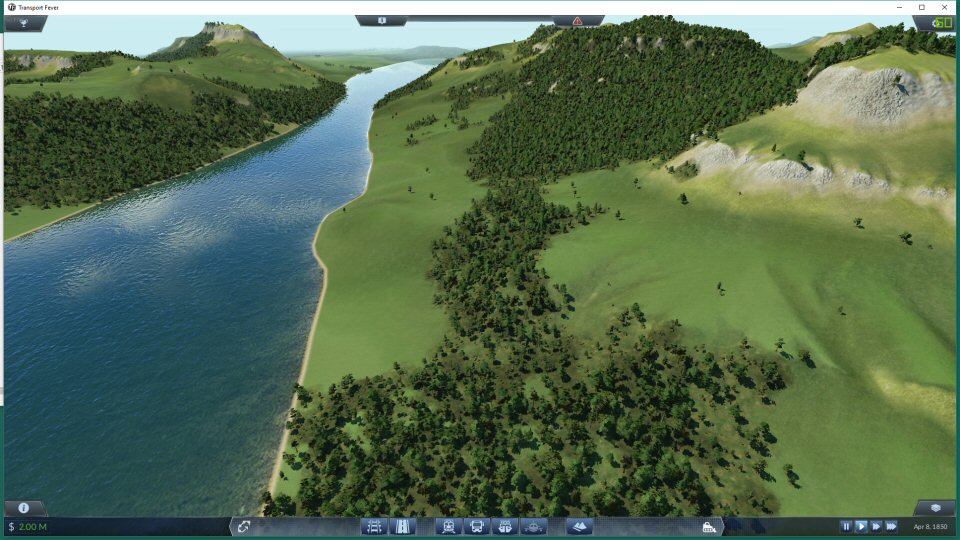This screenshot has width=960, height=540.
Task: Open the railroad track construction menu
Action: pos(374,527)
